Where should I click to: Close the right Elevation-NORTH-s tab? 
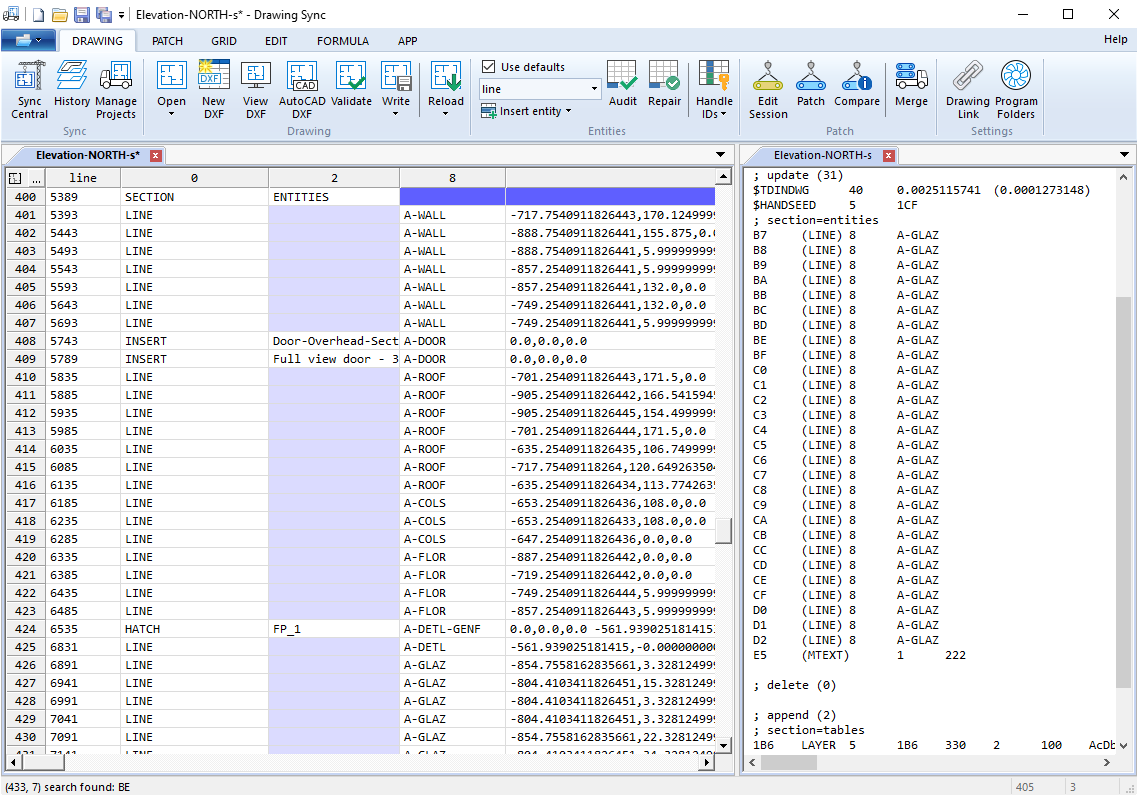click(887, 156)
